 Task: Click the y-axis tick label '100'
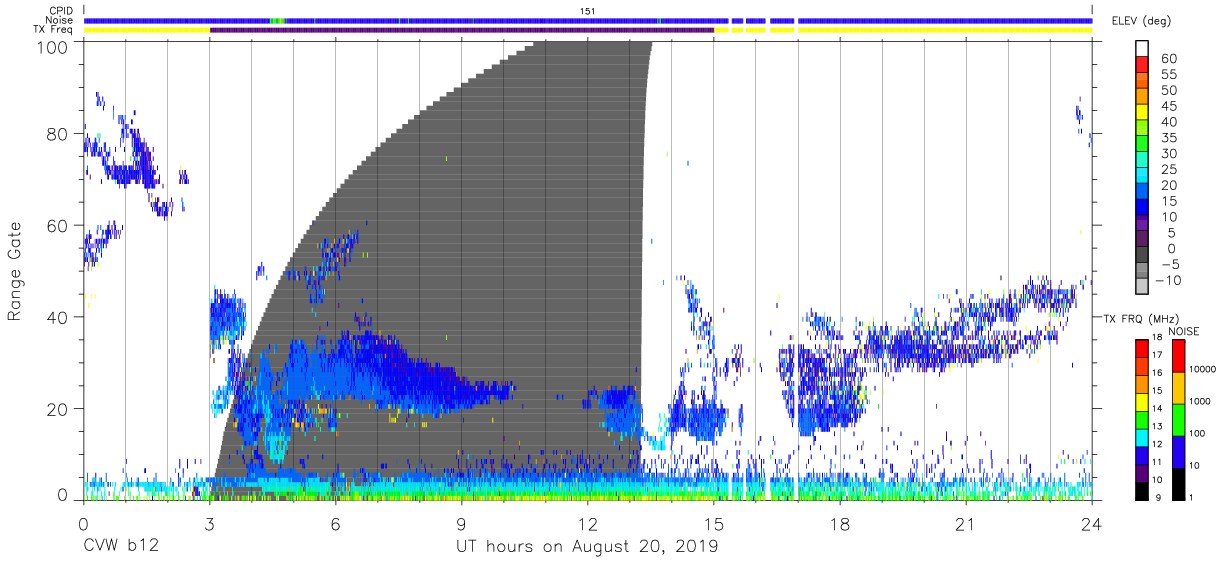tap(54, 47)
